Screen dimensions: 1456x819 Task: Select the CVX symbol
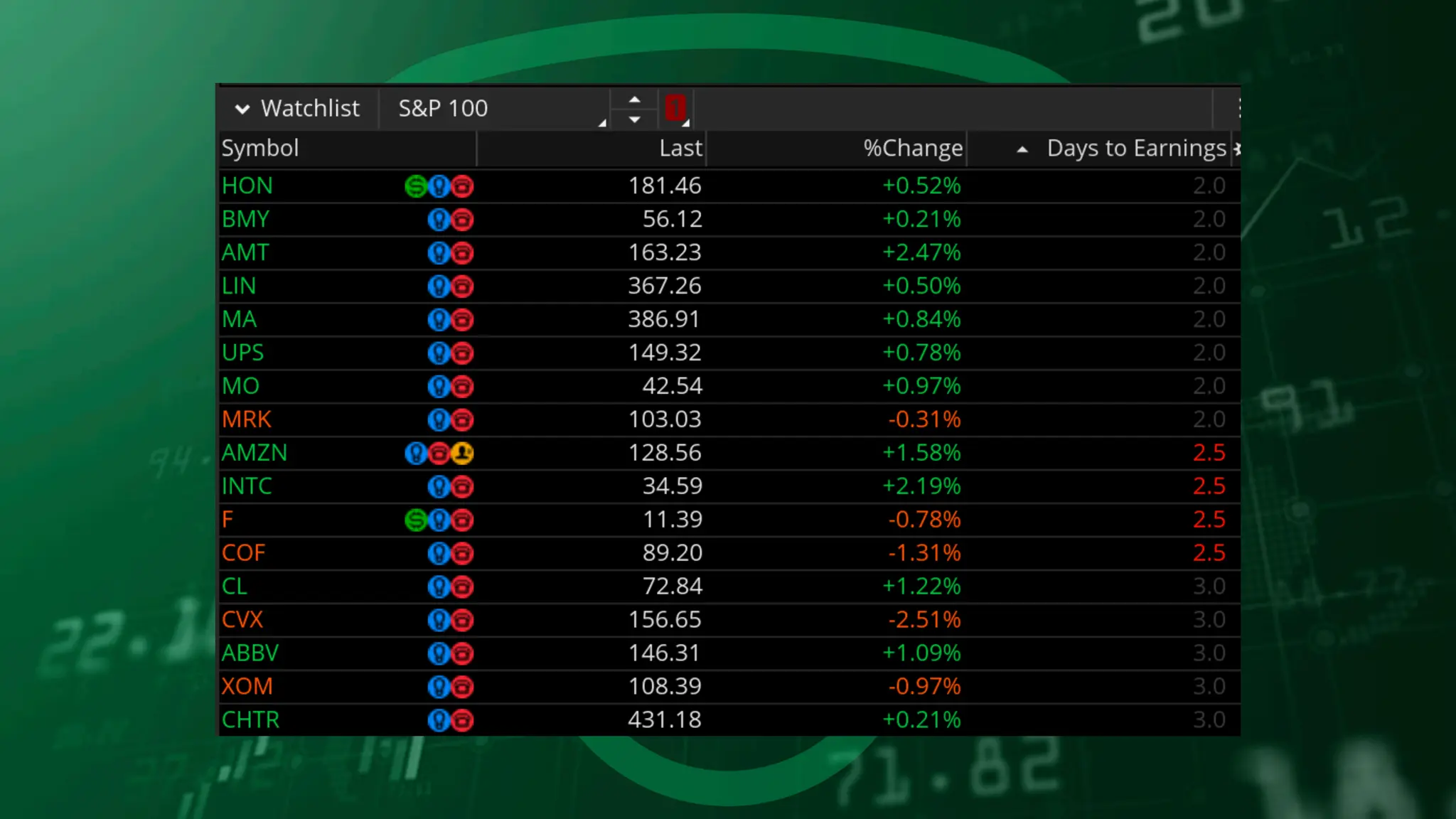[x=242, y=620]
